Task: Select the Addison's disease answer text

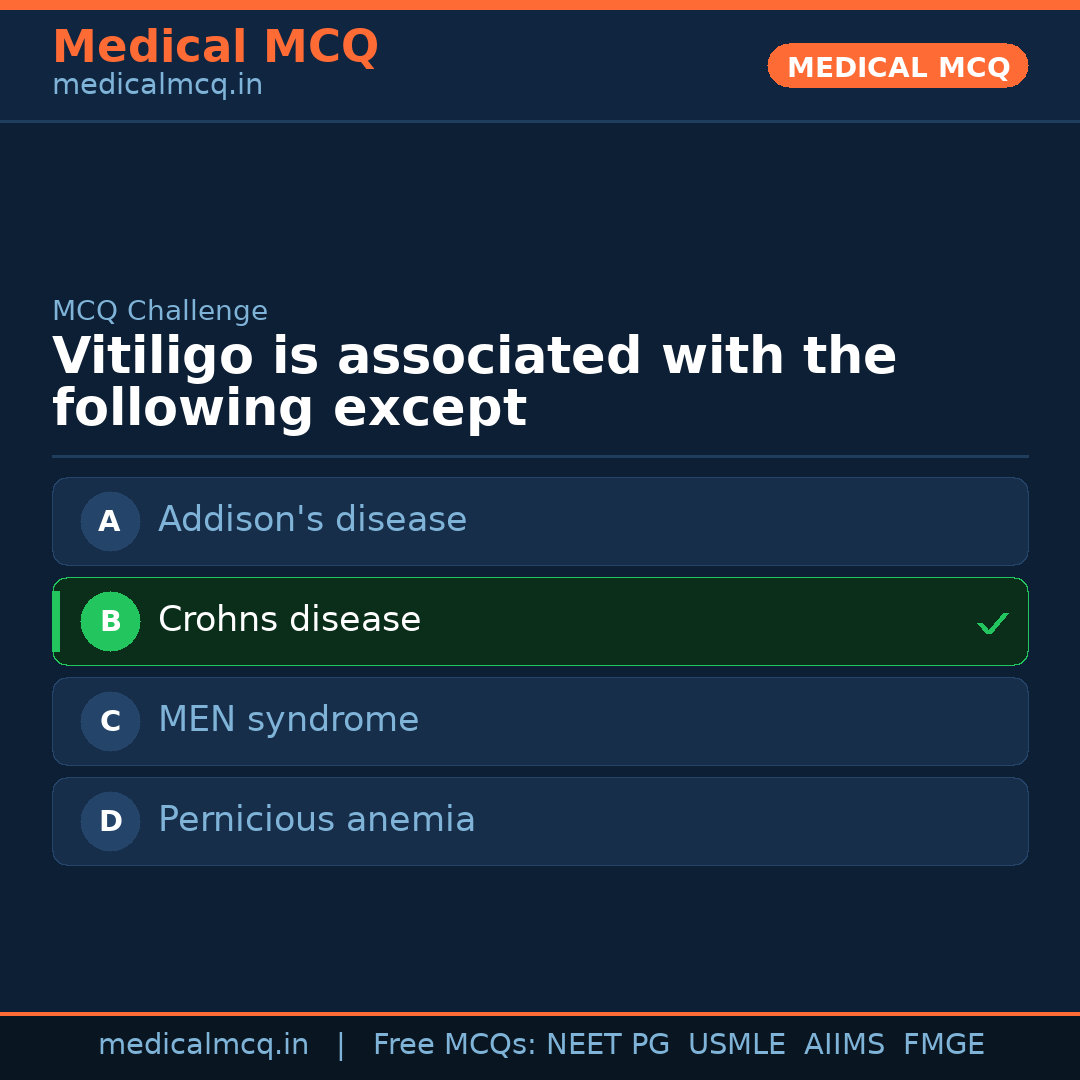Action: click(312, 520)
